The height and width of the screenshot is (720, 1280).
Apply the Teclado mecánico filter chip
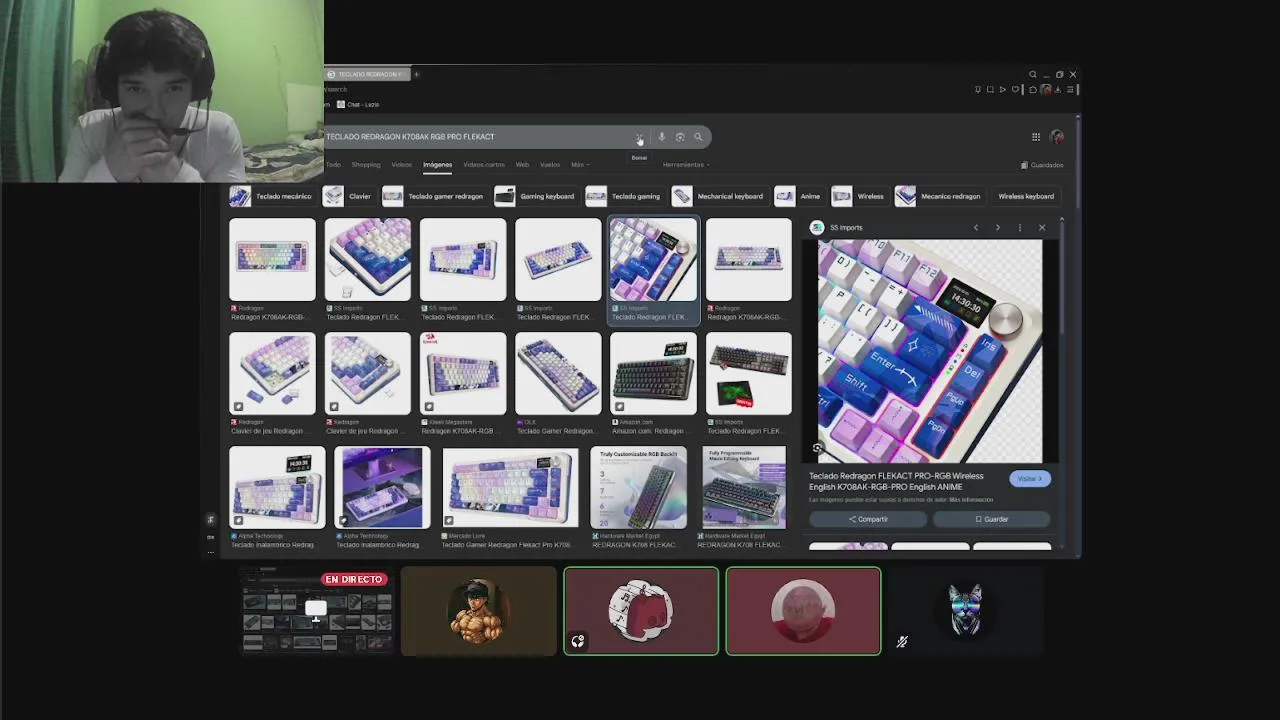272,196
